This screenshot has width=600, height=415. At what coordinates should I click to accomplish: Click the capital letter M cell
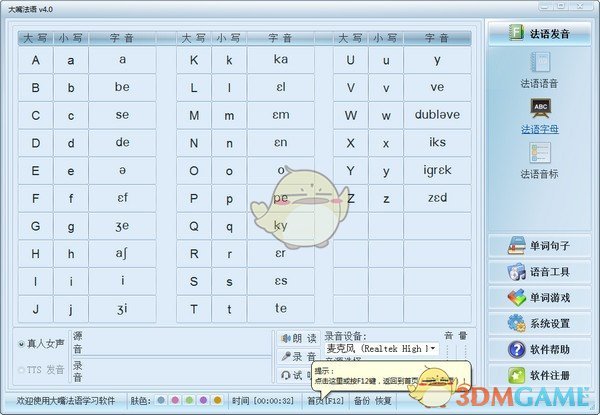194,115
